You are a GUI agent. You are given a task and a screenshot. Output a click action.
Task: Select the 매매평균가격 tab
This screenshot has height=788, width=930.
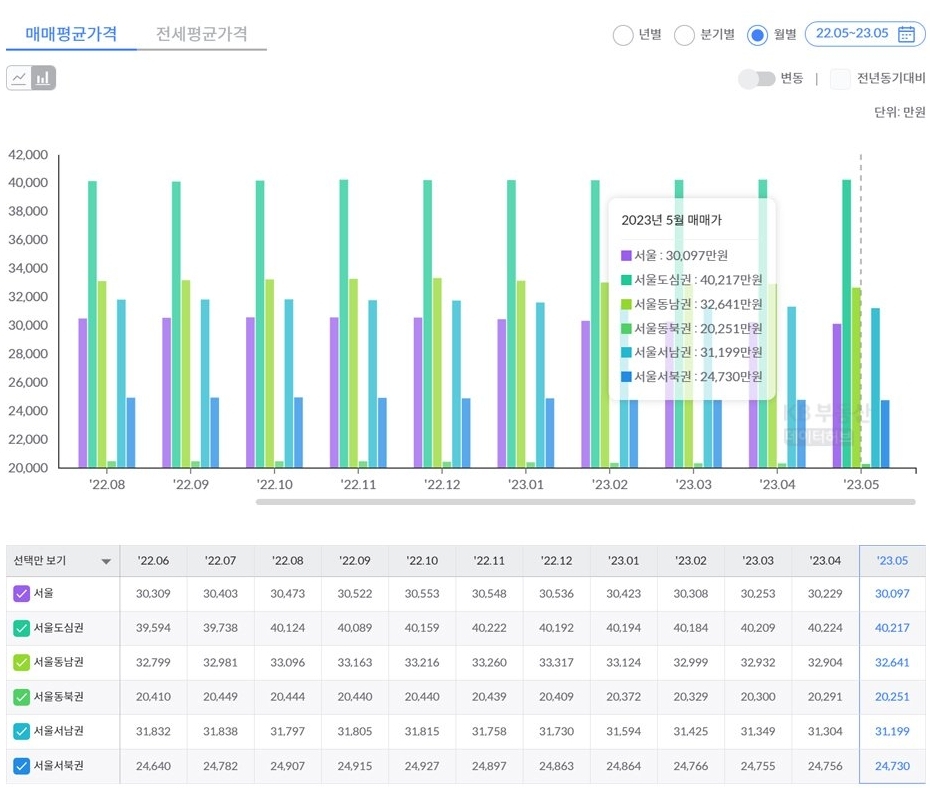(71, 34)
